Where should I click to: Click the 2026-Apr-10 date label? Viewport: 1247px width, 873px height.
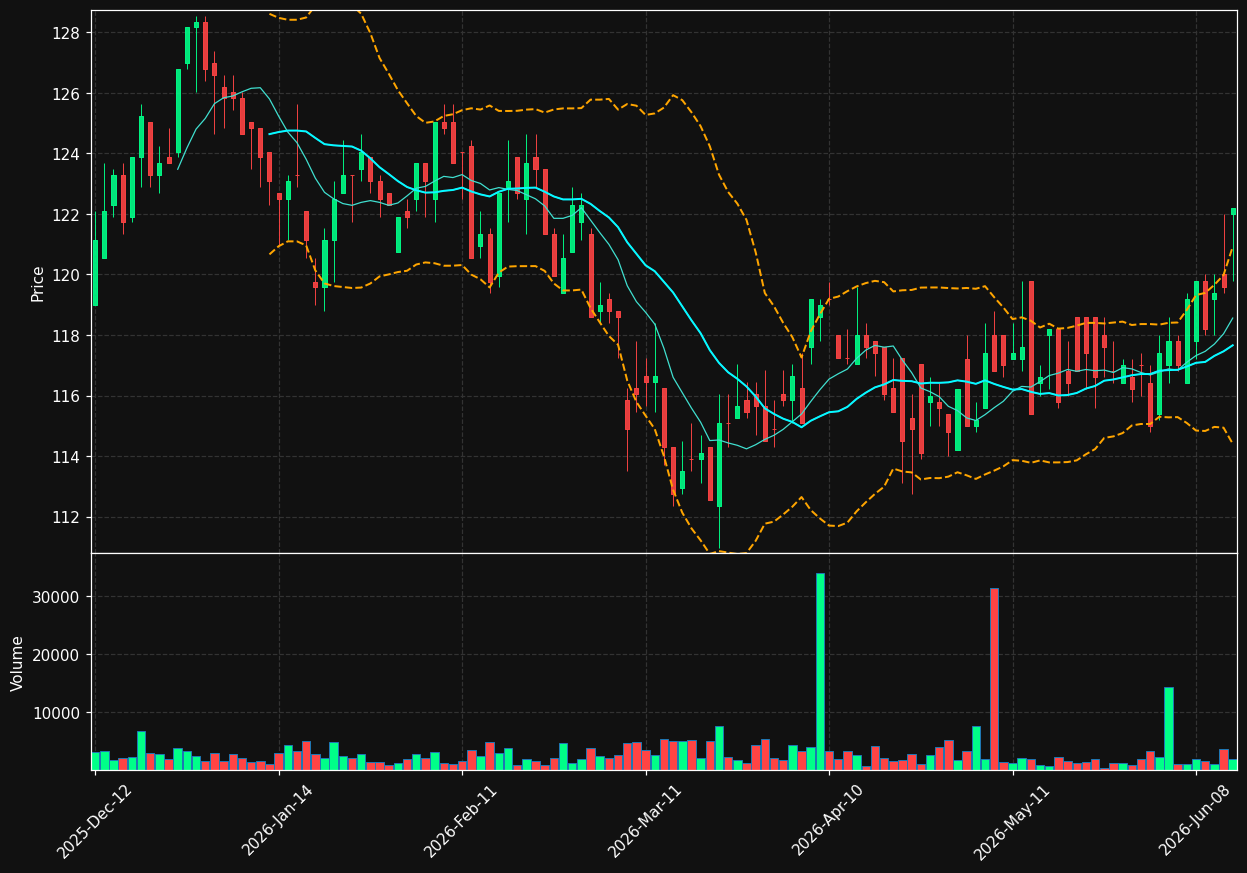(829, 820)
